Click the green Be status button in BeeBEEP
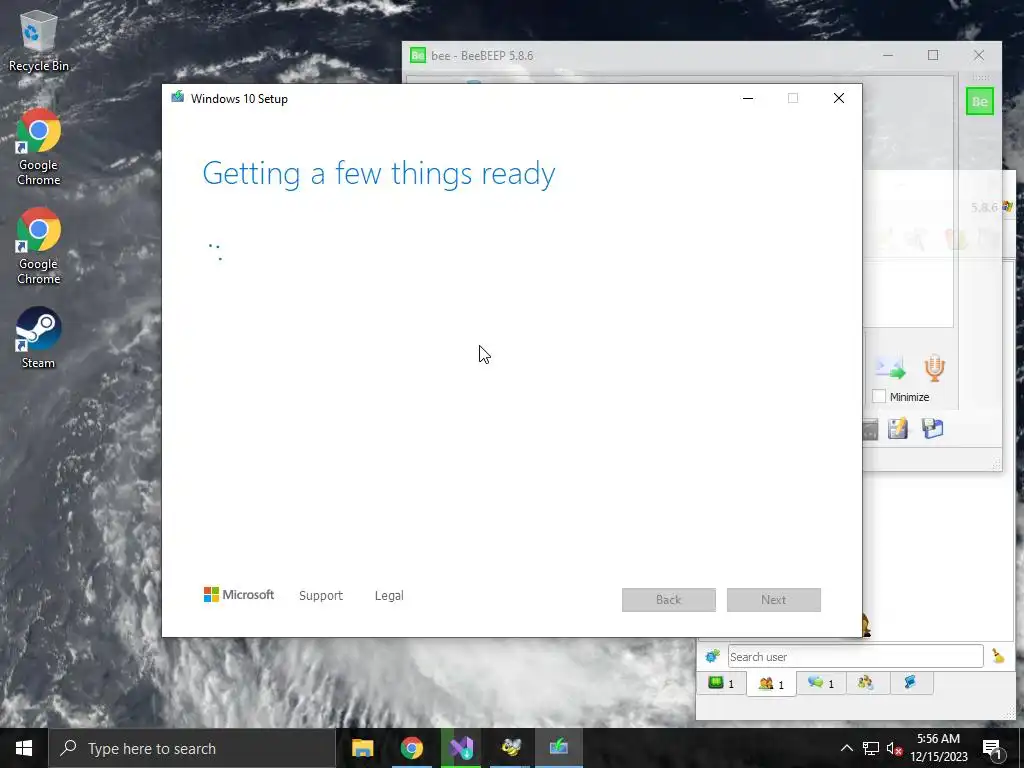The image size is (1024, 768). [x=980, y=101]
